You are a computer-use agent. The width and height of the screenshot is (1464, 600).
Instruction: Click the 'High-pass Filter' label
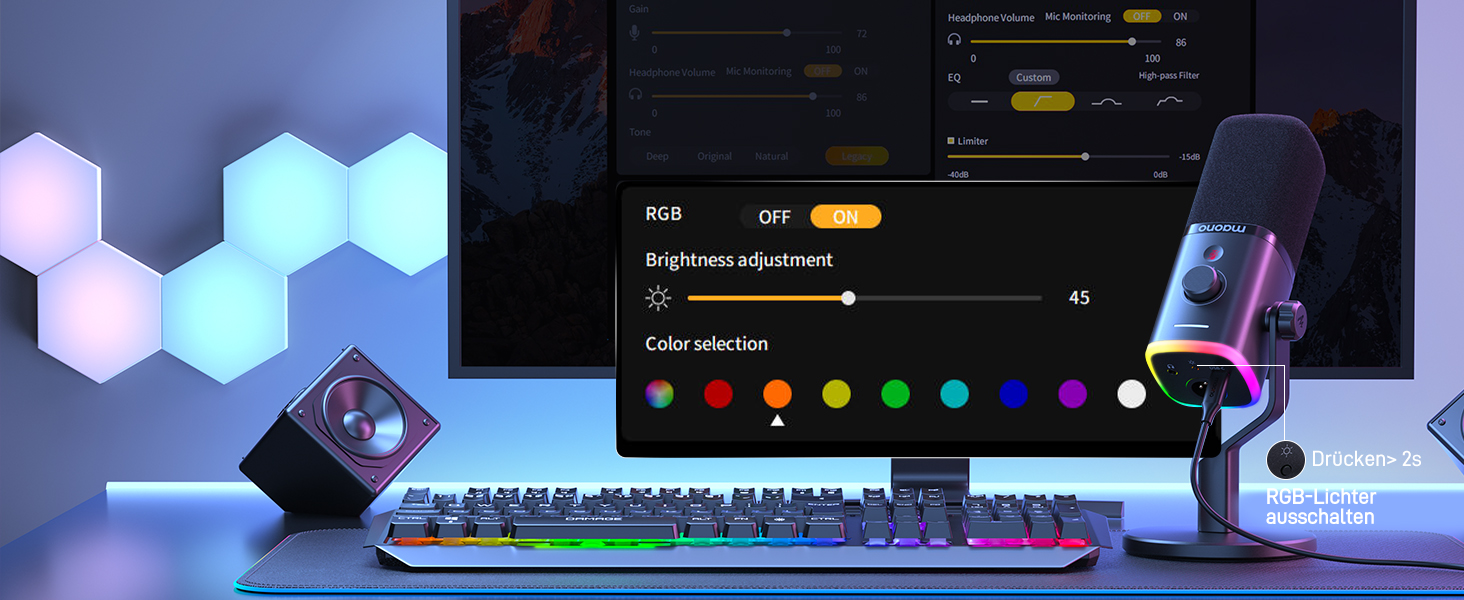[x=1168, y=76]
